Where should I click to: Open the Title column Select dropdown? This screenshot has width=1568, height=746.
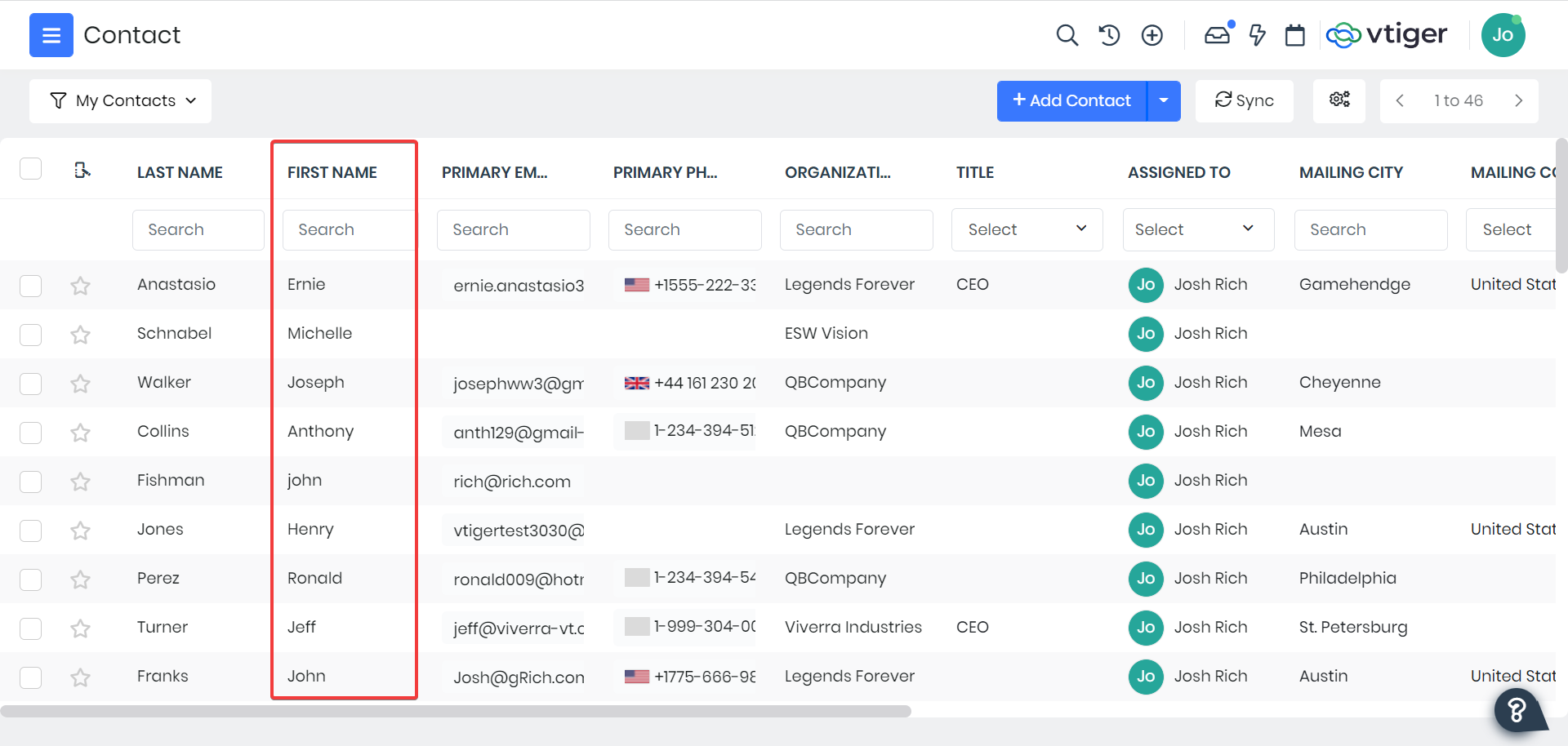coord(1027,229)
